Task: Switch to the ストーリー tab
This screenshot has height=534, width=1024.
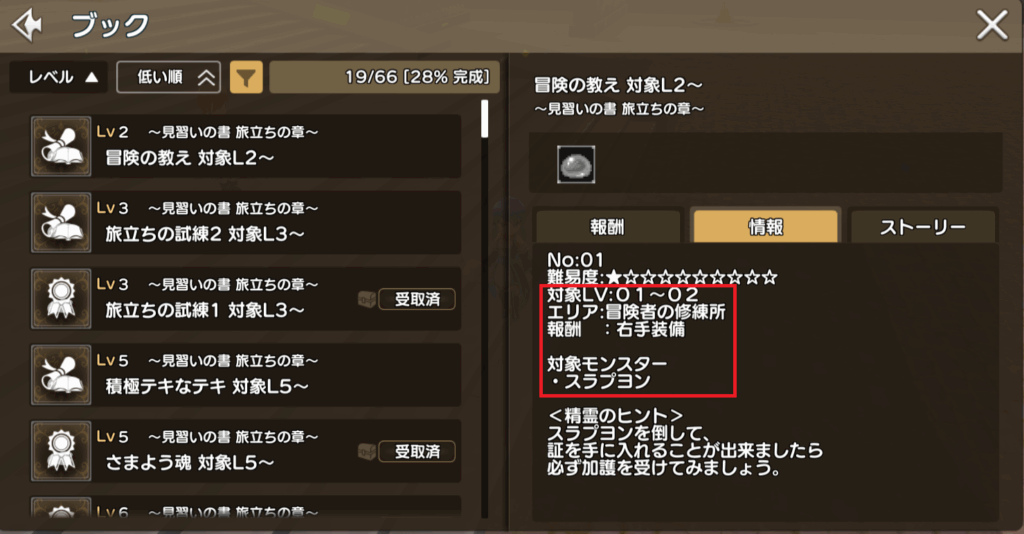Action: 923,227
